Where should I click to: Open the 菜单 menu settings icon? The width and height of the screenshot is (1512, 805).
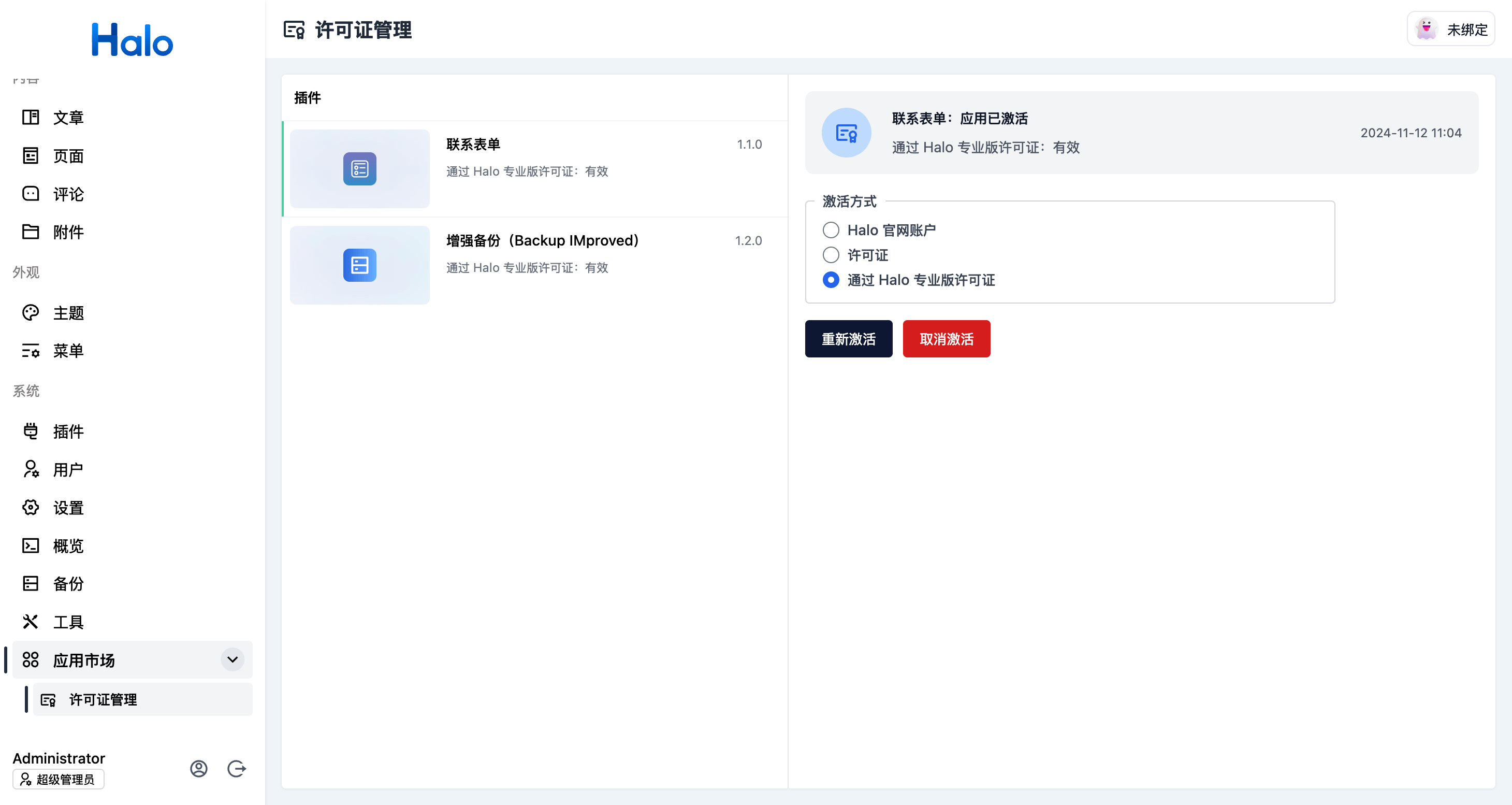[31, 351]
